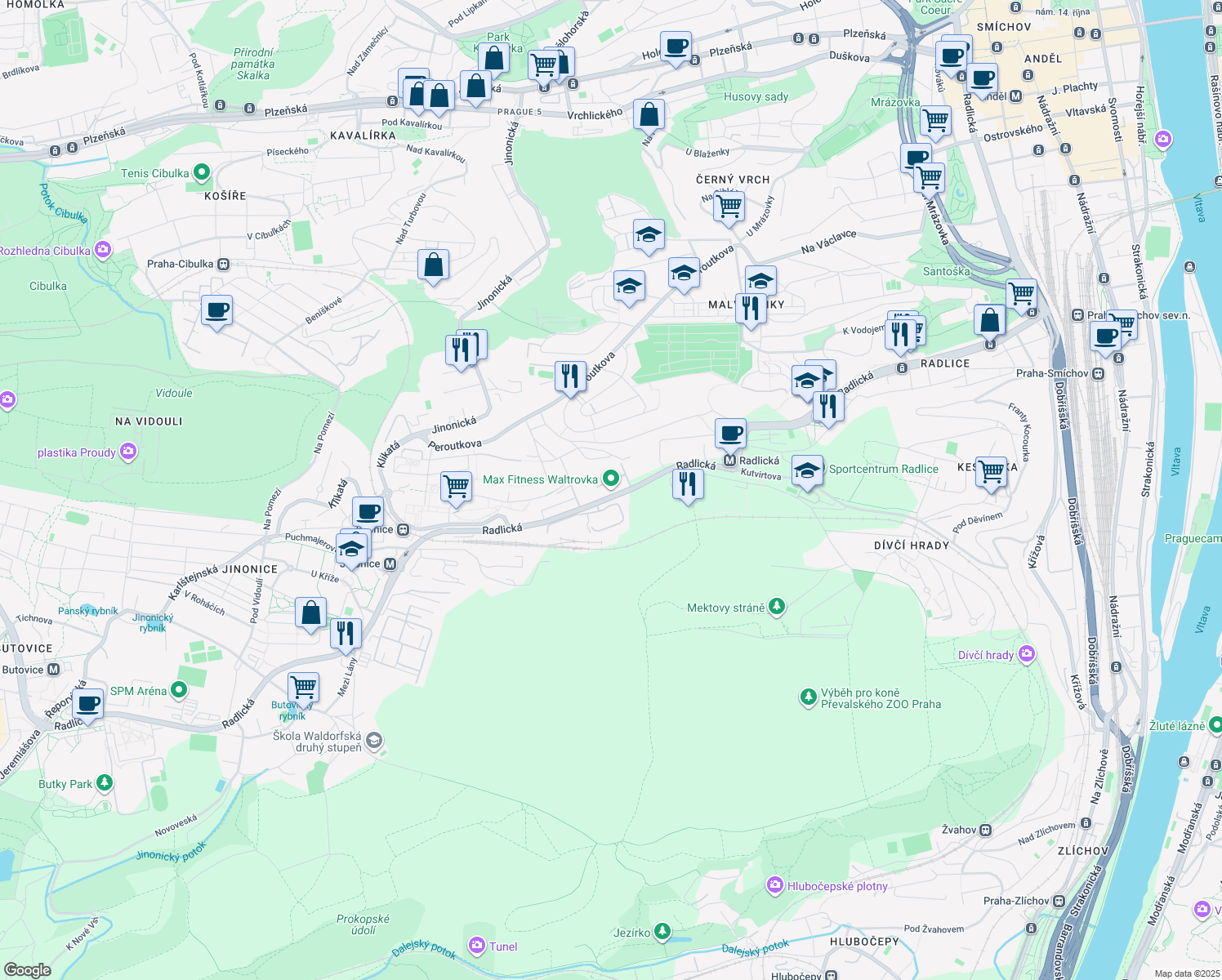Click the coffee cup marker above Radlická metro

(x=729, y=433)
